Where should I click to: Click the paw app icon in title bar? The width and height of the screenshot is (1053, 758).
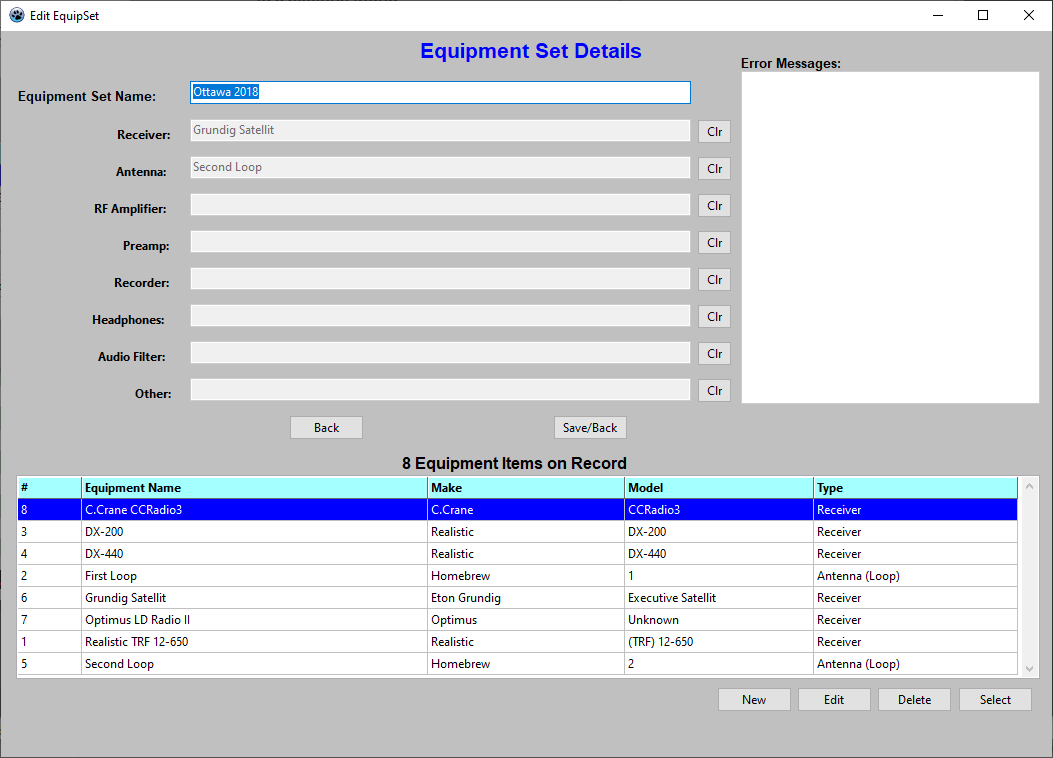(16, 16)
